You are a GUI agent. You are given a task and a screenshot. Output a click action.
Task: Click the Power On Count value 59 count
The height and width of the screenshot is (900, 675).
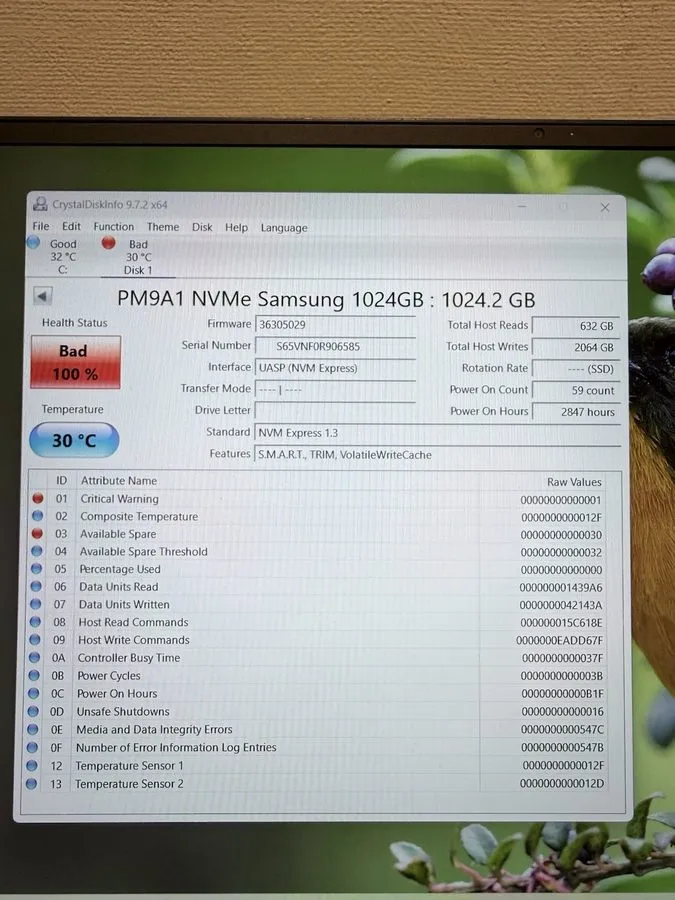click(x=576, y=390)
